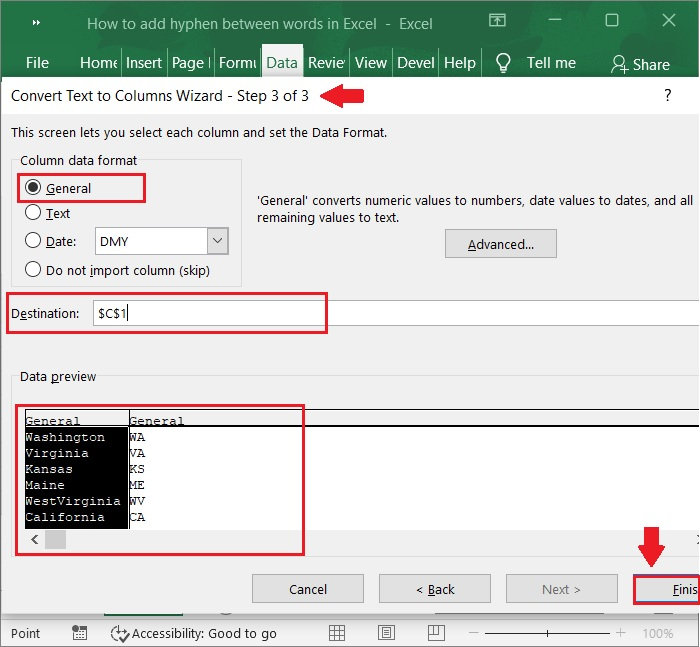Click the zoom slider in status bar
700x647 pixels.
548,633
